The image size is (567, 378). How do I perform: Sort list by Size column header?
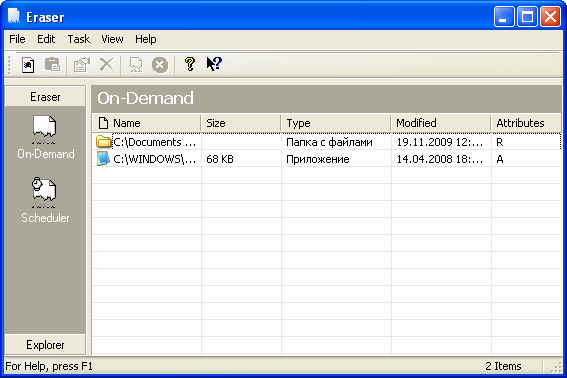point(241,123)
